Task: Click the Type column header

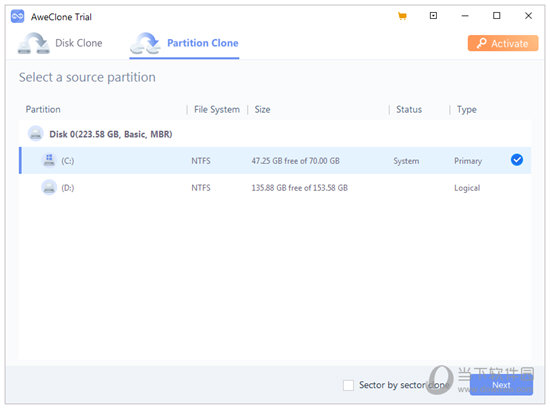Action: pyautogui.click(x=467, y=109)
